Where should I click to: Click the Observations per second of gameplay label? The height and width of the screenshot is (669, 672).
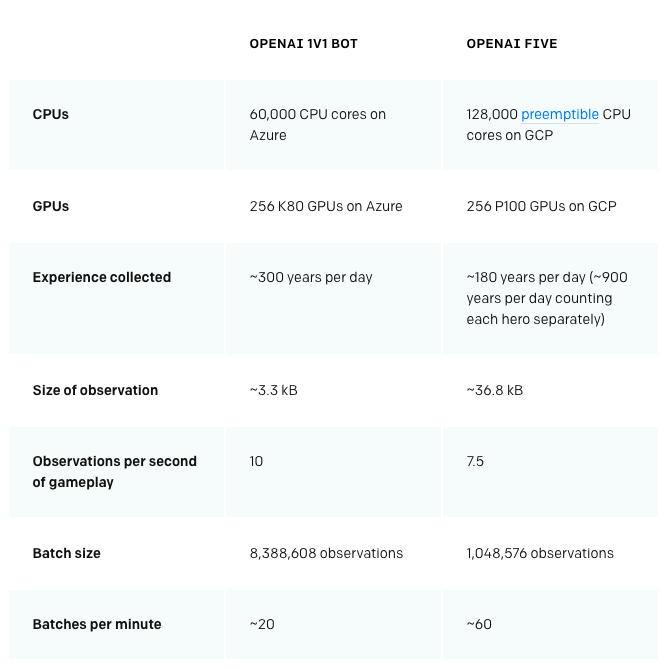114,471
